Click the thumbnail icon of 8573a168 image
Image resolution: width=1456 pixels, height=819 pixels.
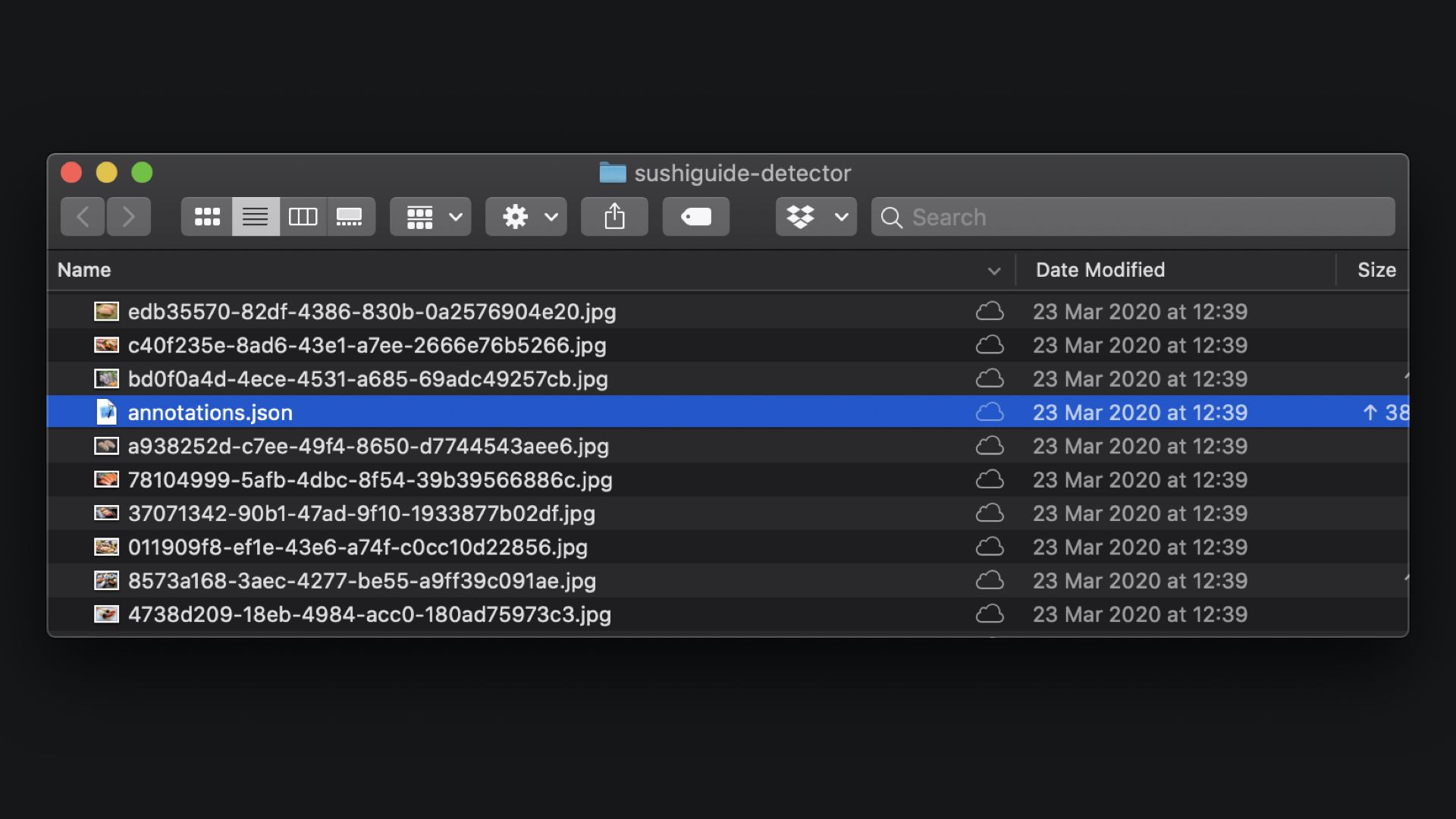pyautogui.click(x=106, y=580)
